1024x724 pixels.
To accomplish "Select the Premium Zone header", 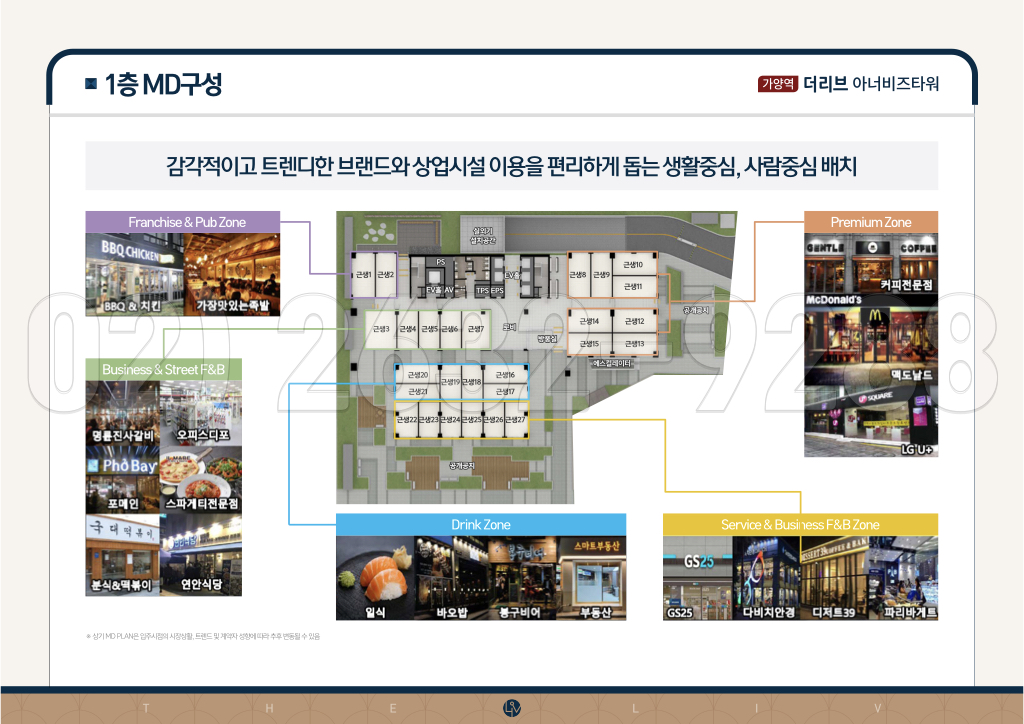I will point(871,222).
